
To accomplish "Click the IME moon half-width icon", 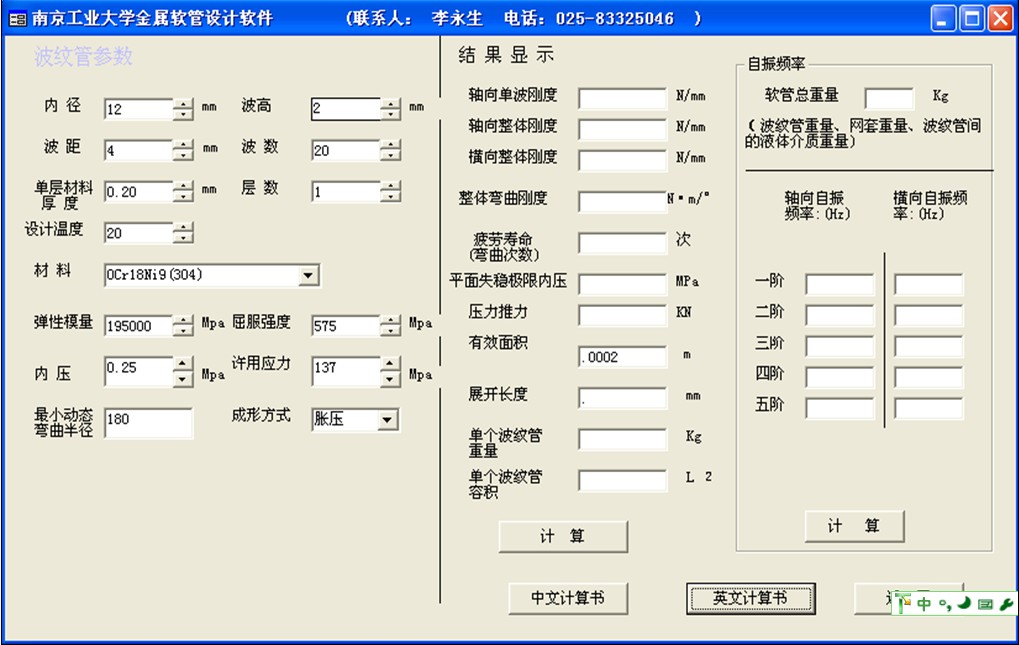I will pos(964,603).
